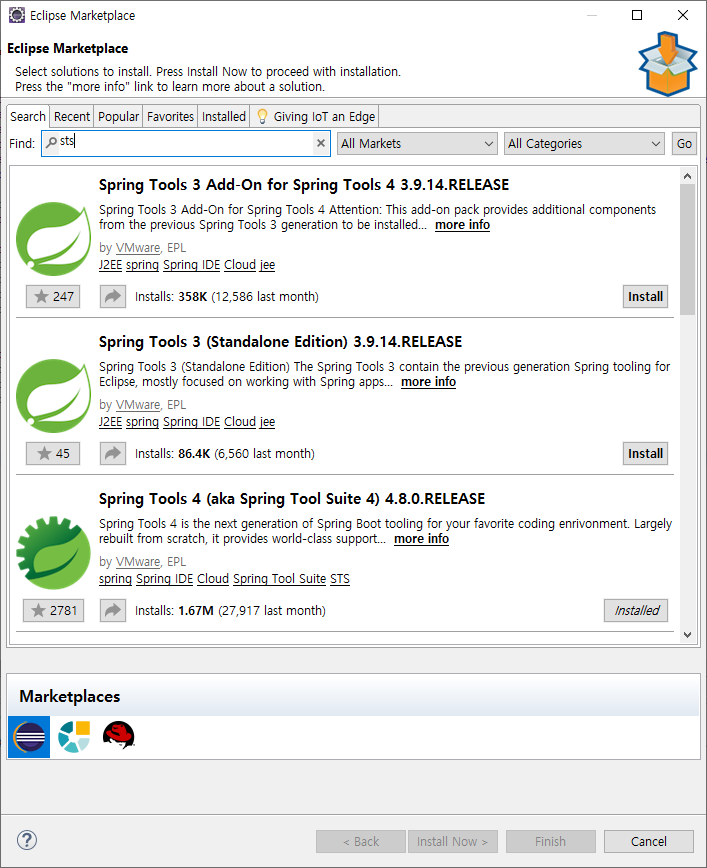Open more info for Spring Tools 4
Screen dimensions: 707x868
[421, 539]
